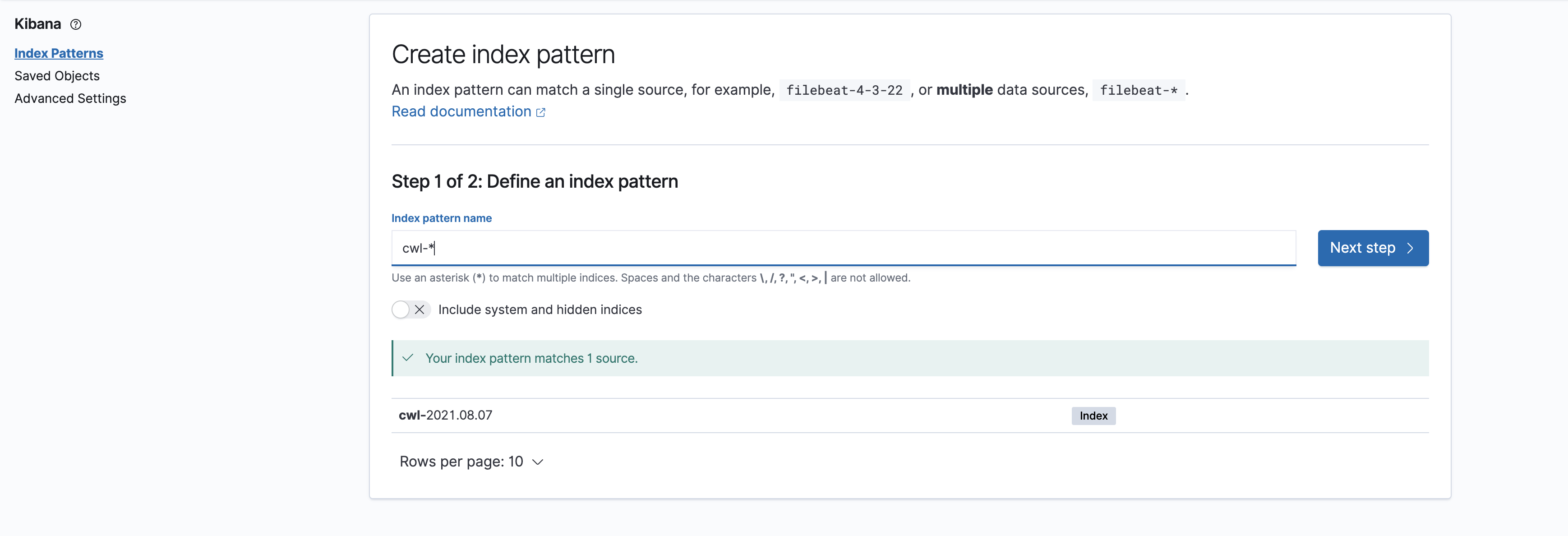Open Index Patterns in the sidebar

tap(59, 54)
